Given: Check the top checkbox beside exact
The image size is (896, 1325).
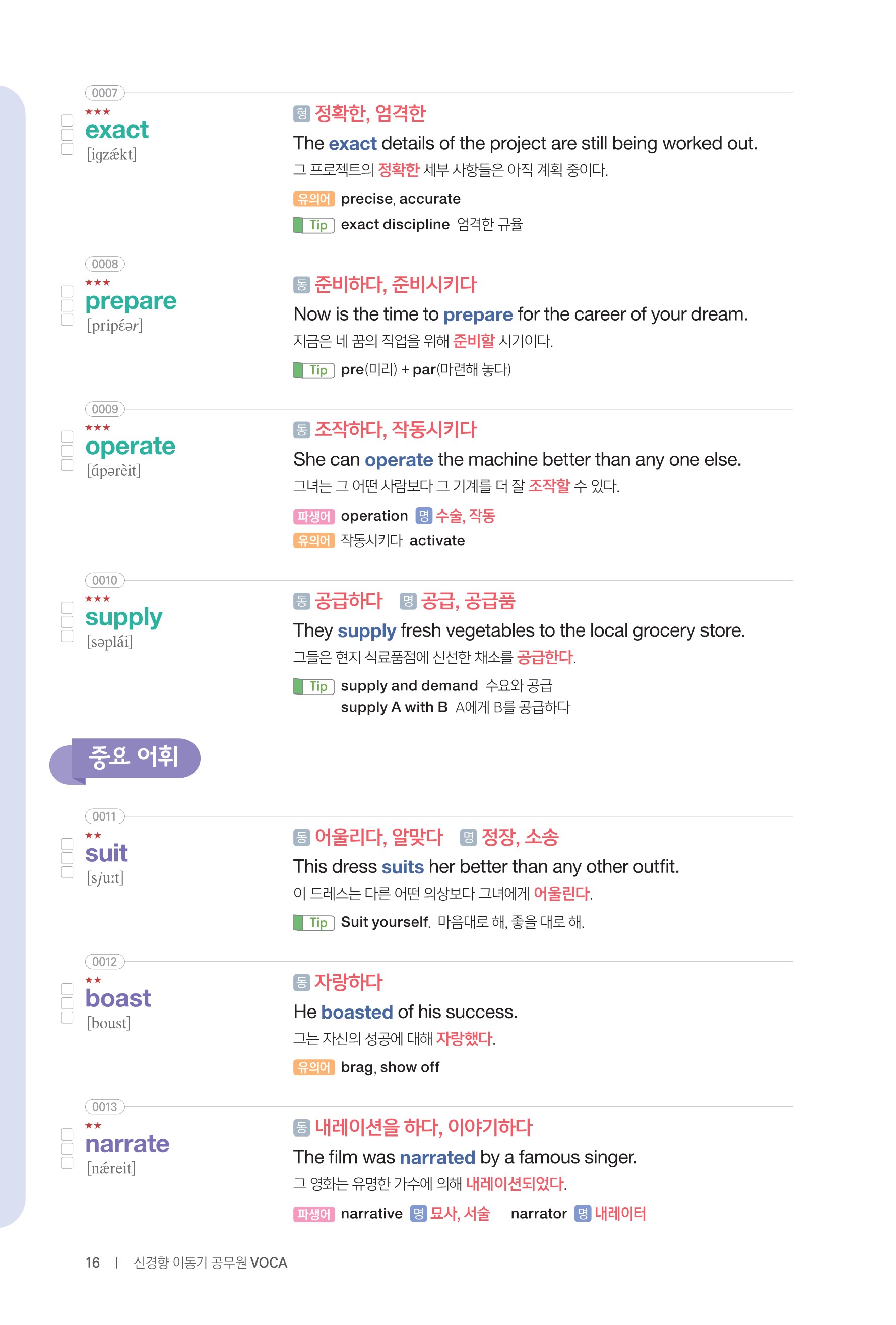Looking at the screenshot, I should tap(67, 120).
